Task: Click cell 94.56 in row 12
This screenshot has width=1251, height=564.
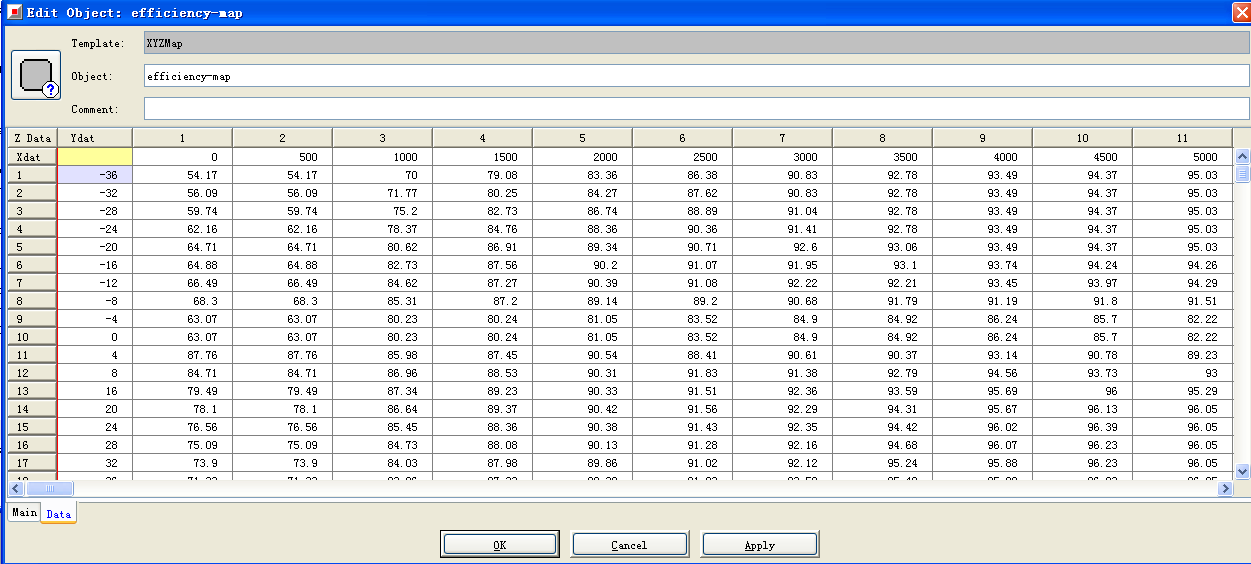Action: 982,373
